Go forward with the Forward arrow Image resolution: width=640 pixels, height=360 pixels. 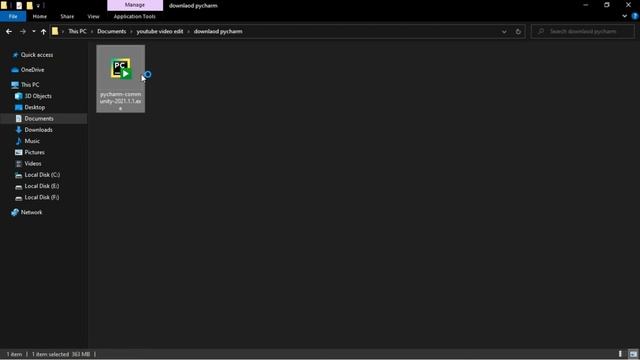[x=23, y=31]
